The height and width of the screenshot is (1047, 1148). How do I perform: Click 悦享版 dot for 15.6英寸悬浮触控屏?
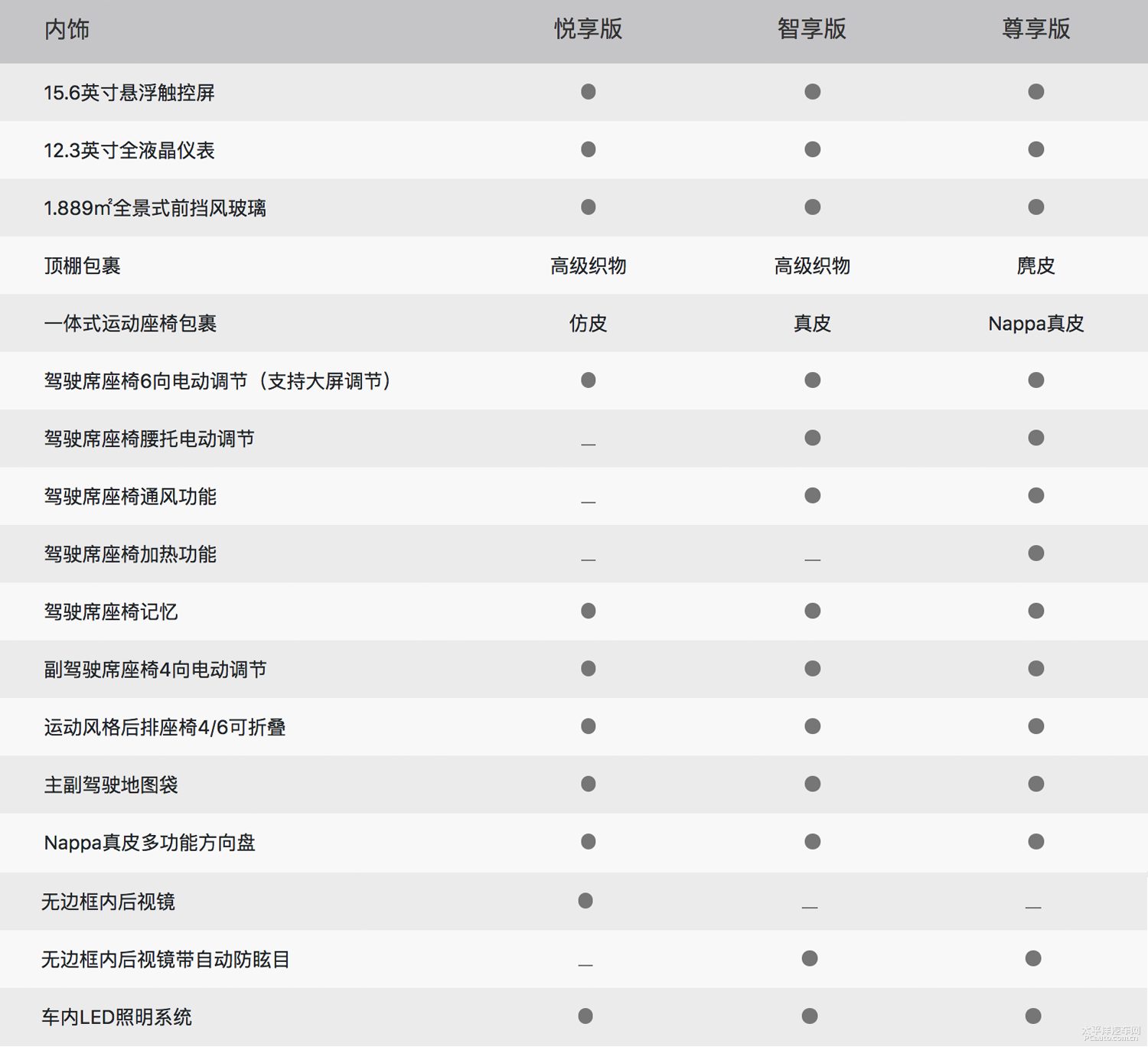pyautogui.click(x=588, y=92)
